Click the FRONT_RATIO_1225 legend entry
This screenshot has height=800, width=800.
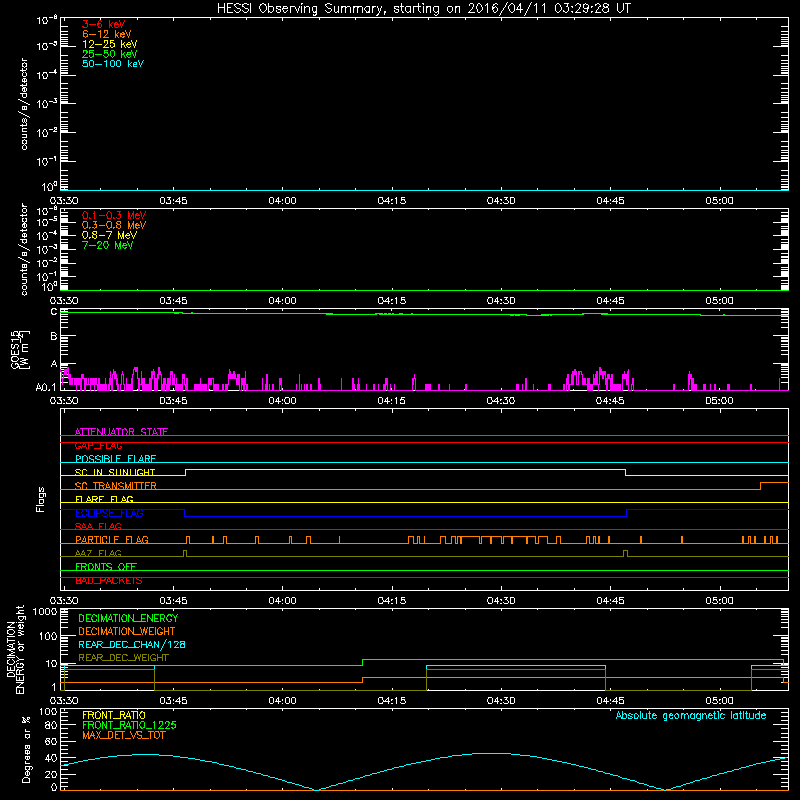pyautogui.click(x=129, y=725)
